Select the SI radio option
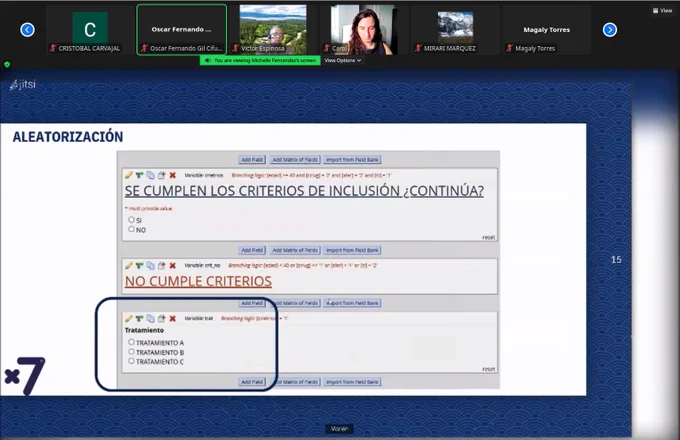Image resolution: width=680 pixels, height=440 pixels. coord(131,220)
